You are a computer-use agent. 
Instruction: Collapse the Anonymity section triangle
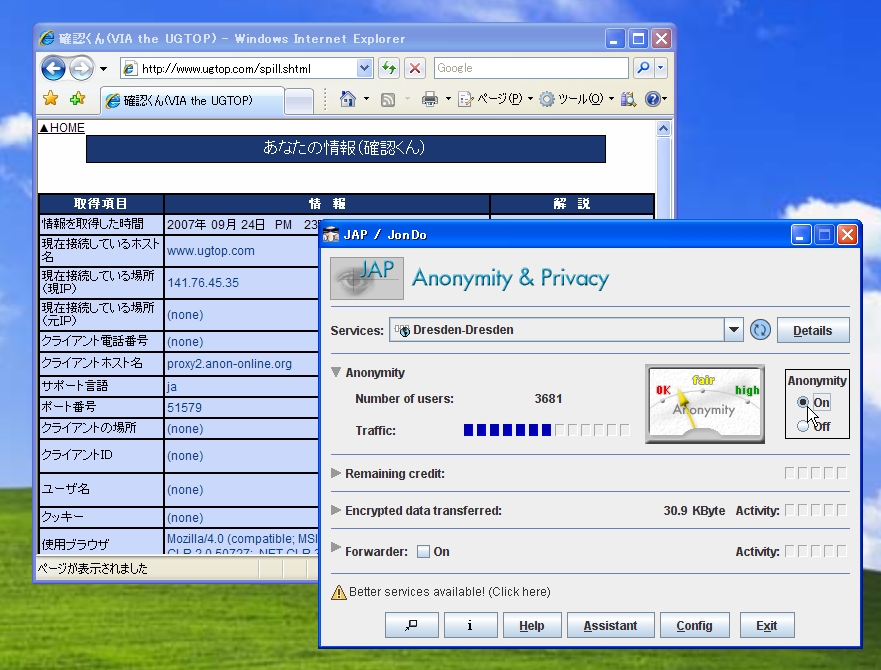click(x=336, y=372)
